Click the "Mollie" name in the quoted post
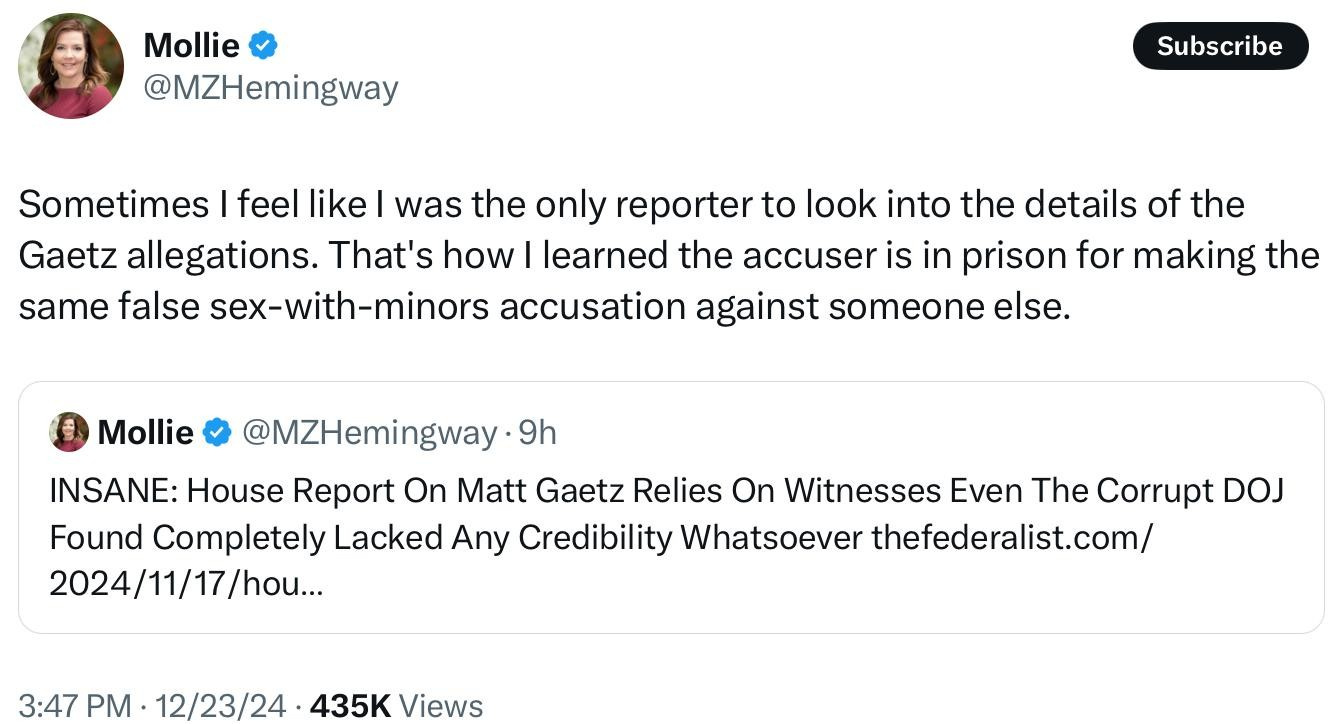1343x724 pixels. (x=145, y=432)
